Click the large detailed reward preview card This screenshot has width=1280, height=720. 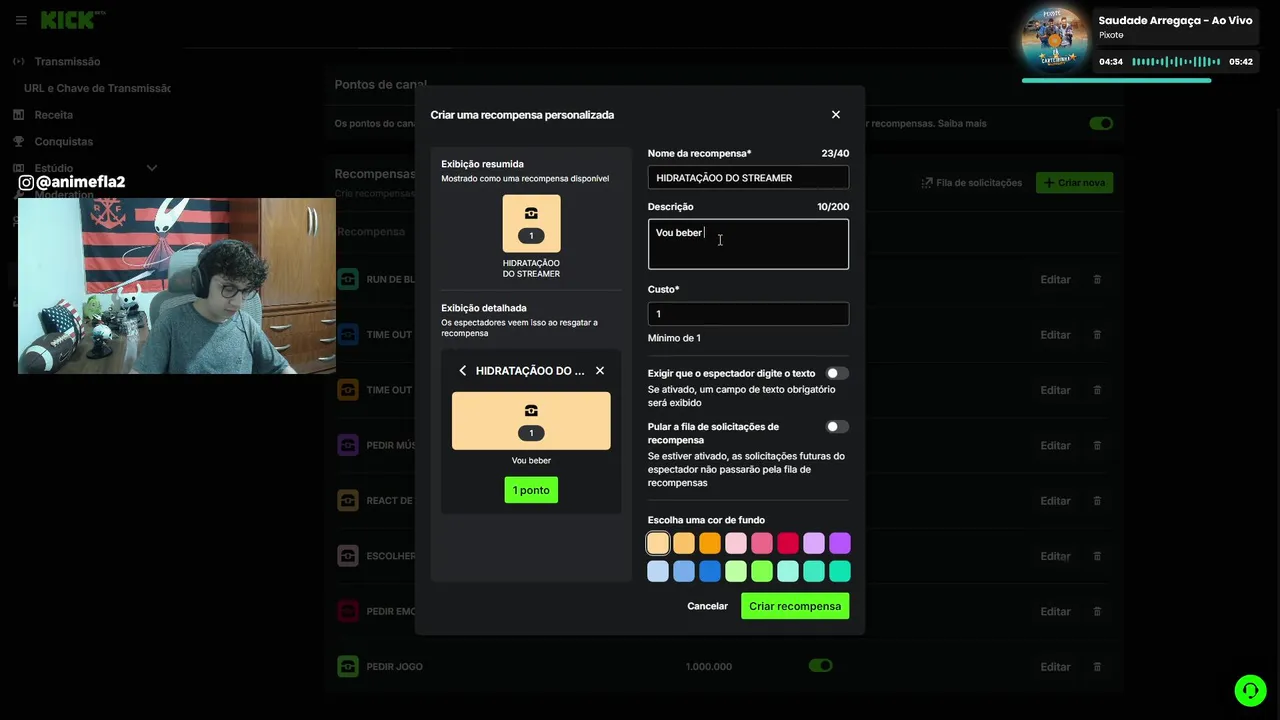click(x=531, y=421)
